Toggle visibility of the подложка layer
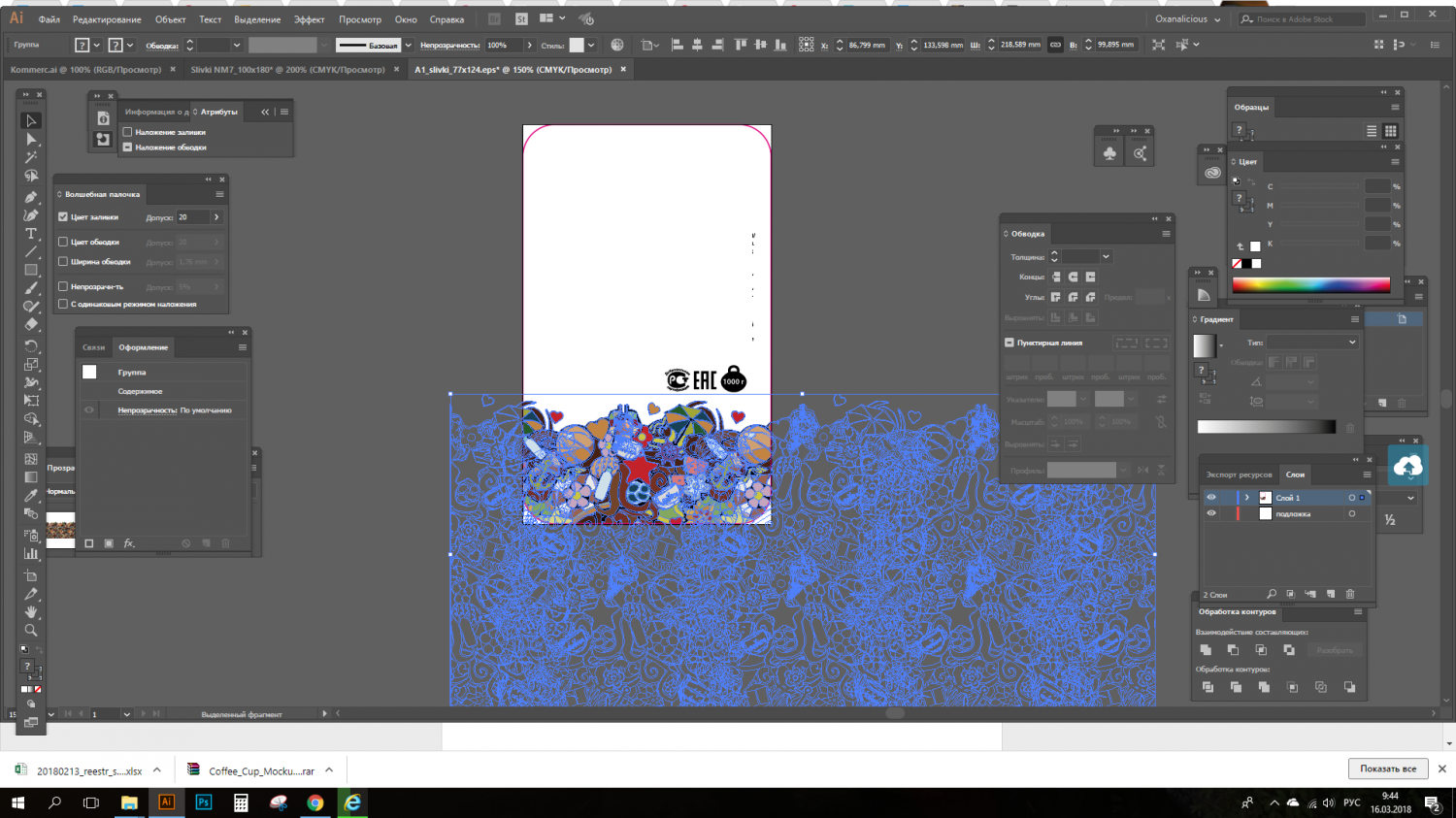The width and height of the screenshot is (1456, 818). pos(1211,513)
